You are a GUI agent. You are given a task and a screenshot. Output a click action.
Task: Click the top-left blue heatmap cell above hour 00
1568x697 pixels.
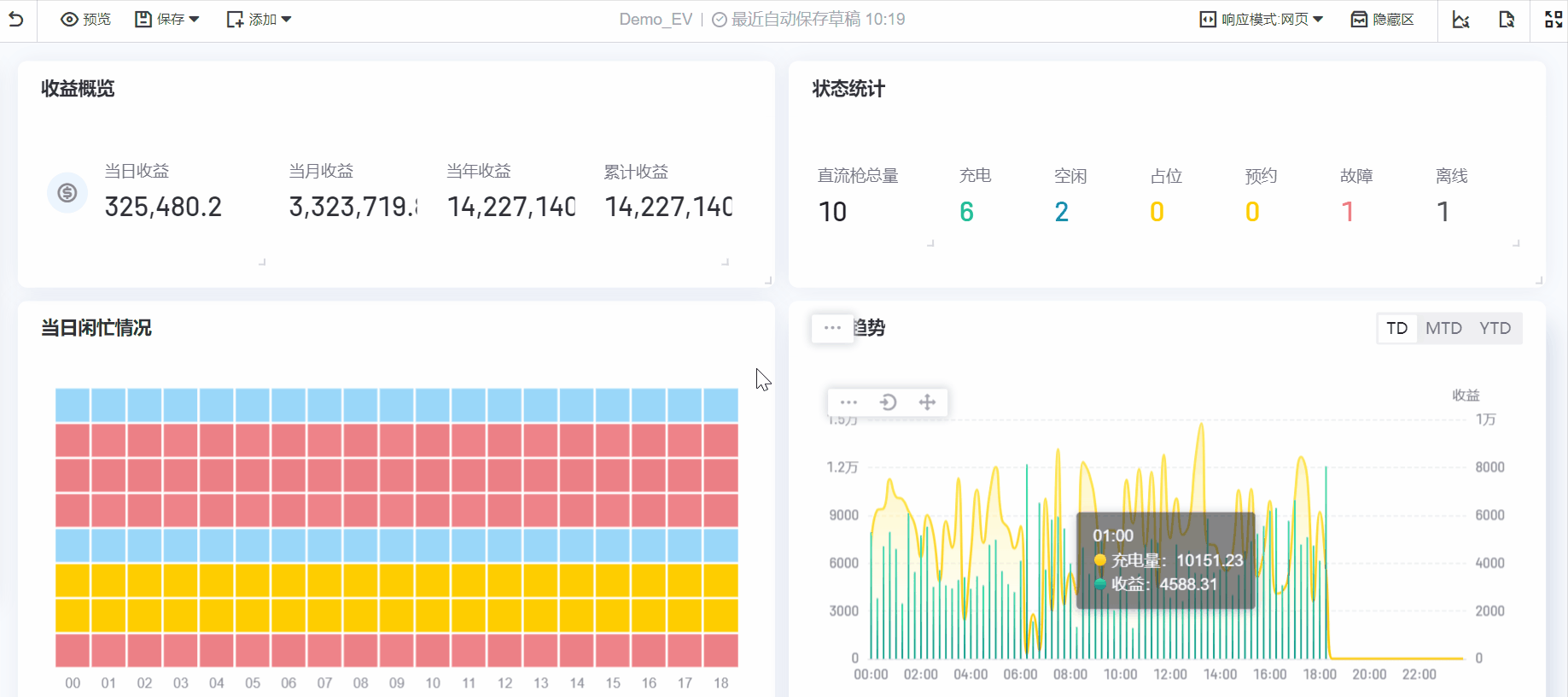point(73,405)
